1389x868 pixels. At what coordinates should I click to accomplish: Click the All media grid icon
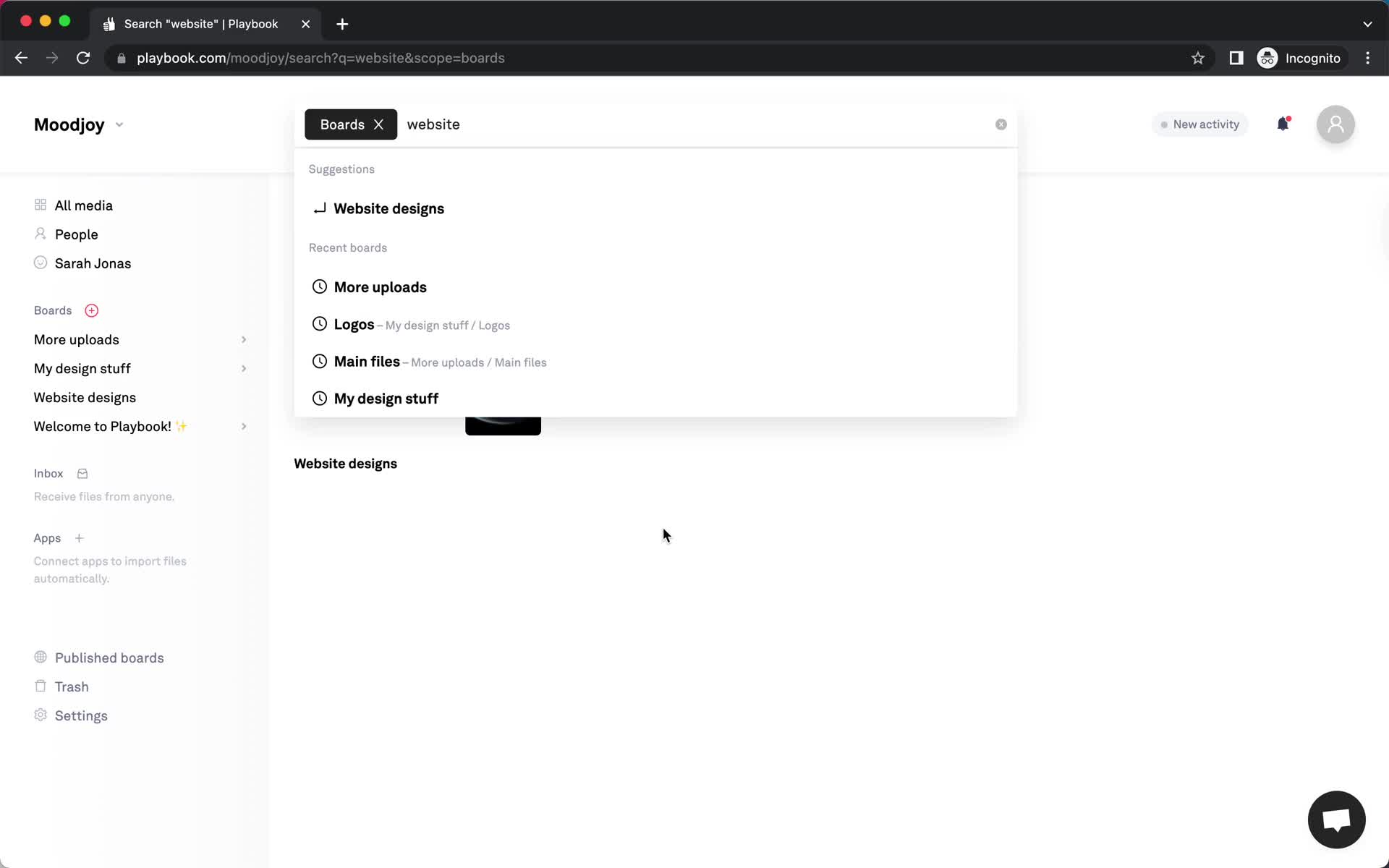(40, 205)
